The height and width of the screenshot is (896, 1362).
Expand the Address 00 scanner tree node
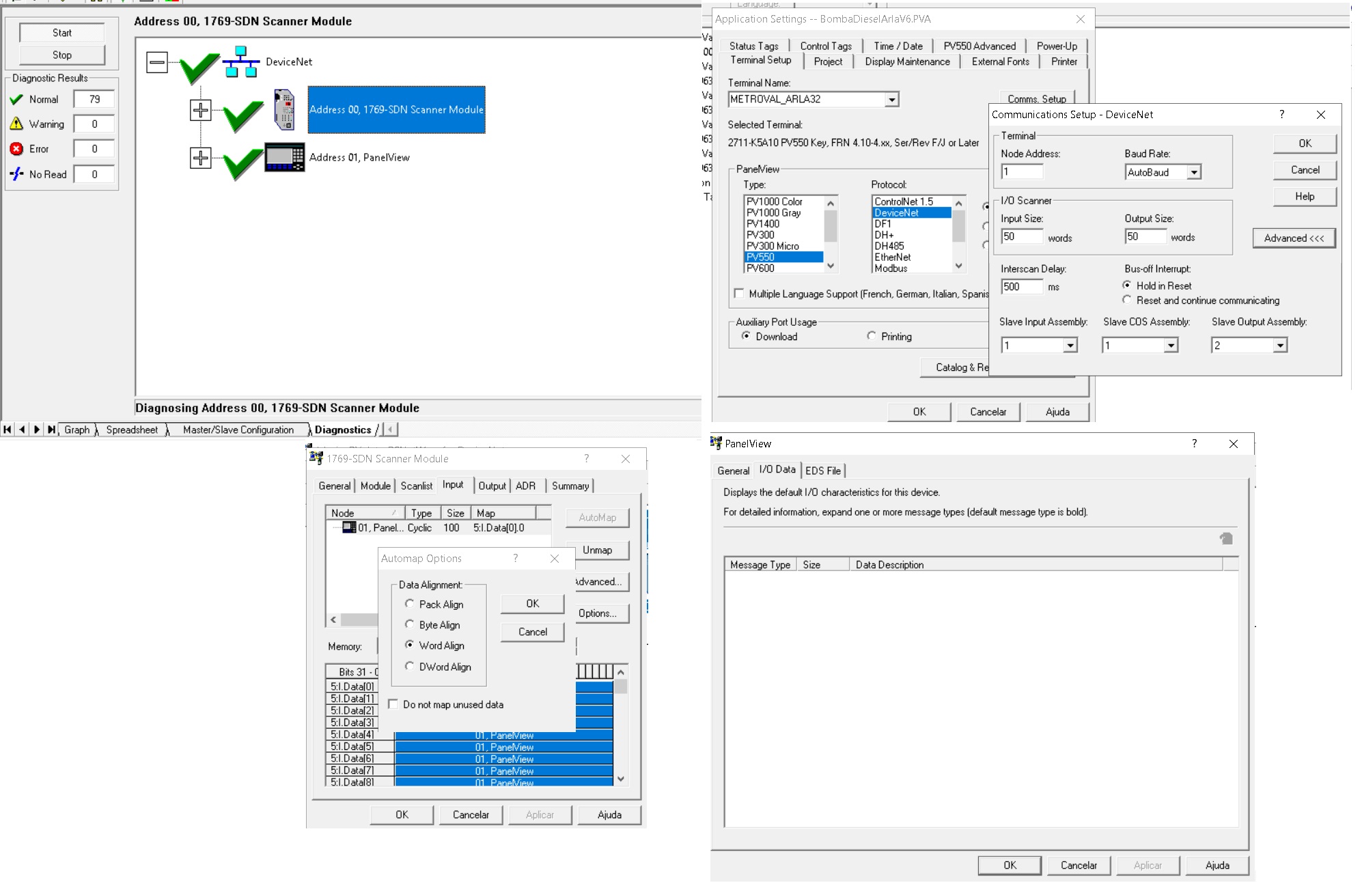(200, 110)
